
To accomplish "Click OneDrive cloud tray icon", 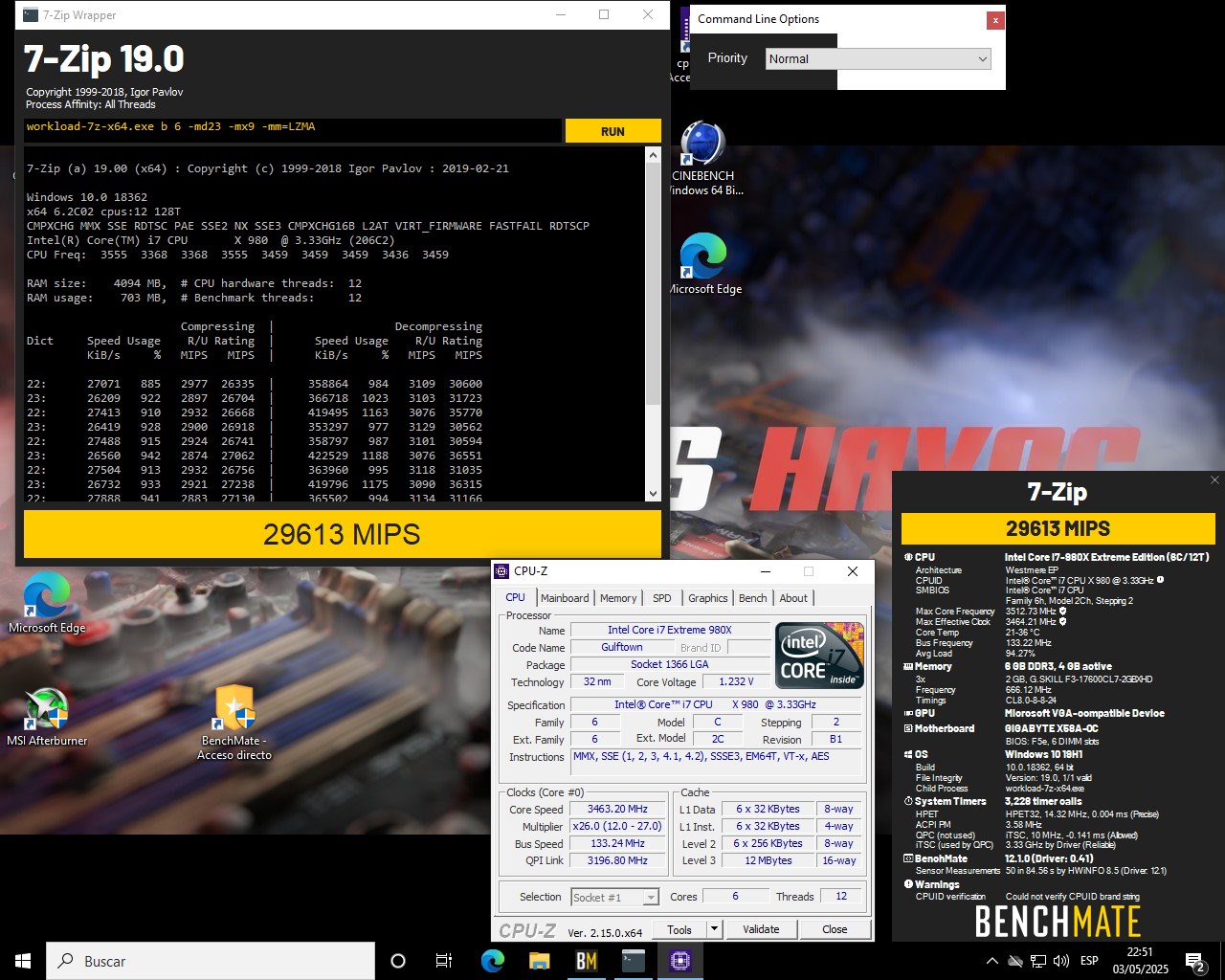I will [x=1015, y=961].
